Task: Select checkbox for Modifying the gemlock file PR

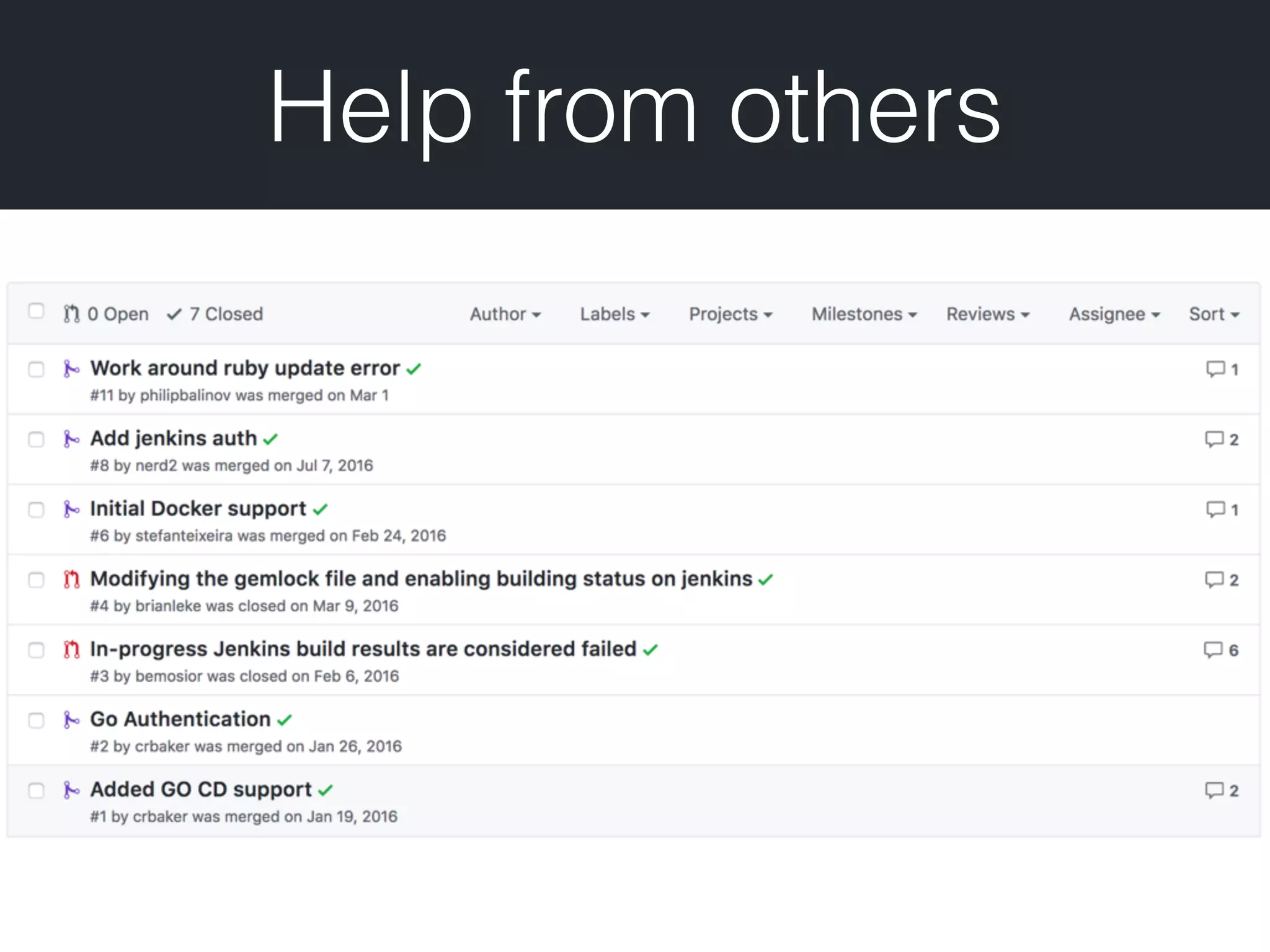Action: click(x=37, y=580)
